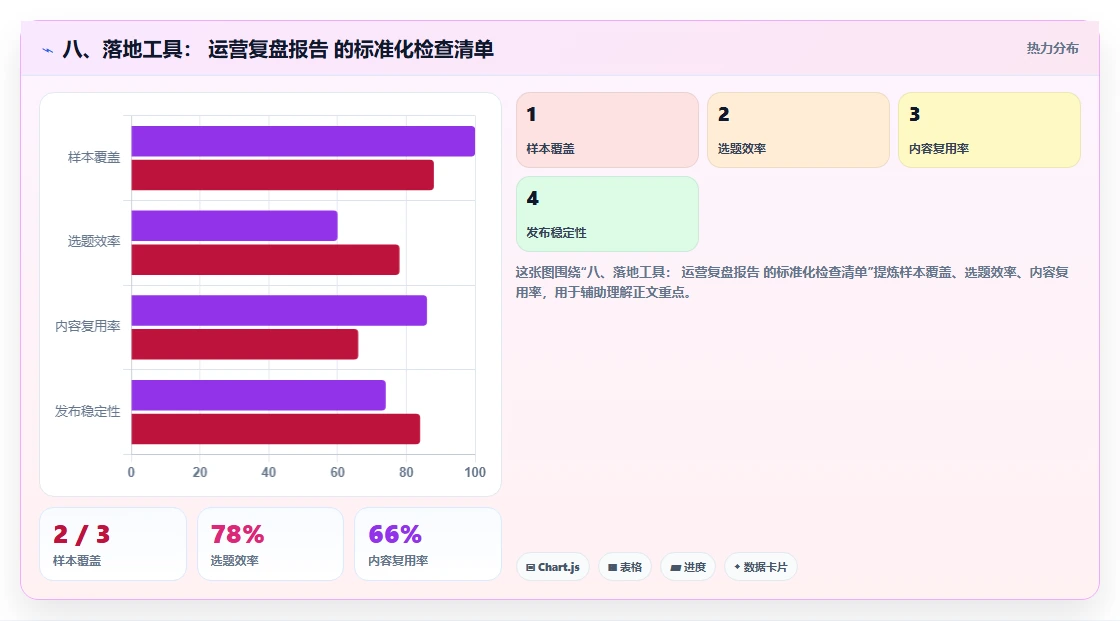Image resolution: width=1120 pixels, height=621 pixels.
Task: Click the red 发布稳定性 bar
Action: tap(276, 429)
